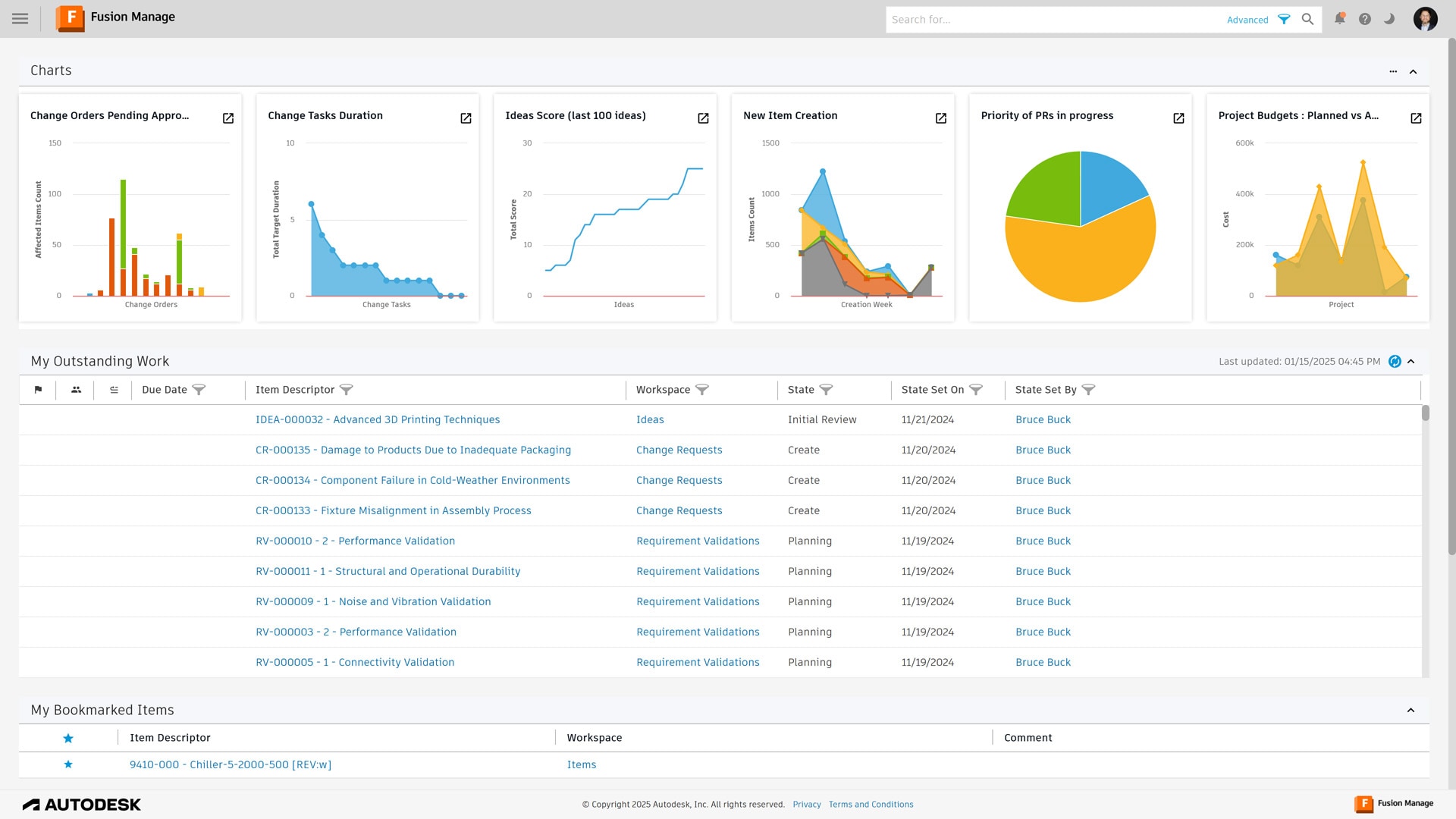
Task: Click into the Search for input field
Action: (1054, 20)
